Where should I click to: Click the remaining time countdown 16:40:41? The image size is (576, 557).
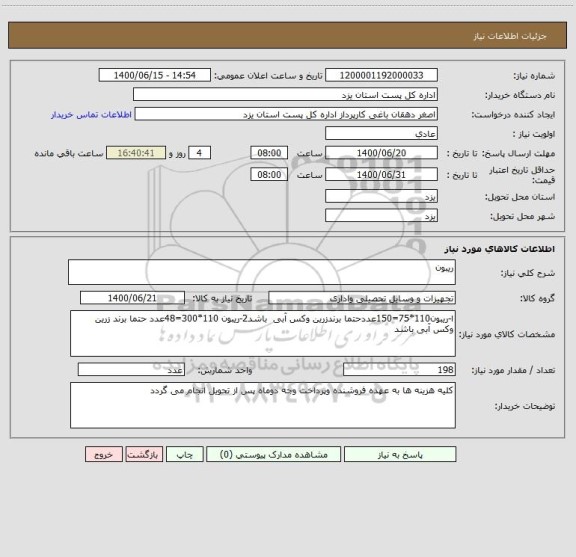tap(136, 153)
